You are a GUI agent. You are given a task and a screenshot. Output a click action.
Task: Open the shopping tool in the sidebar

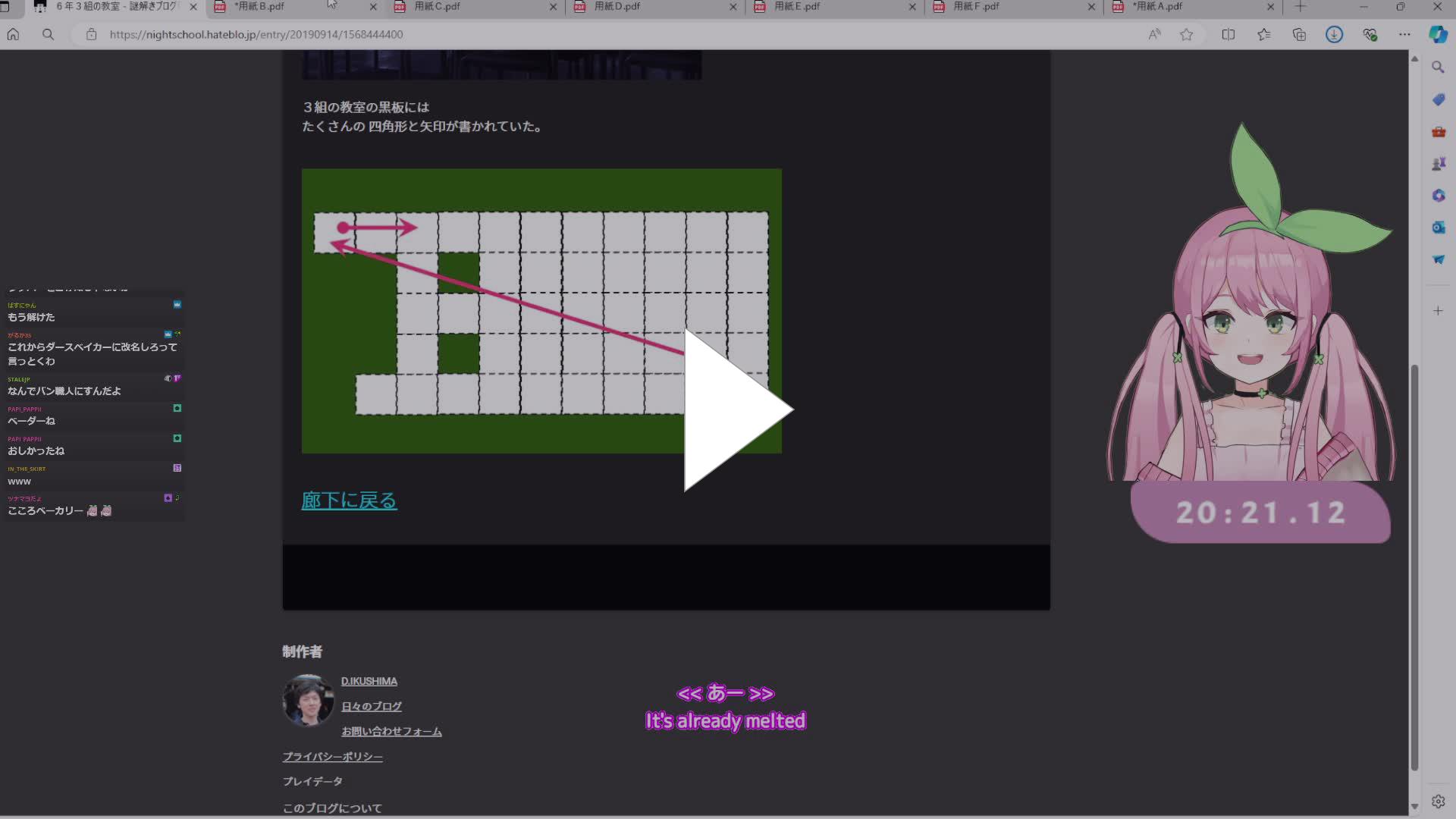[1438, 99]
